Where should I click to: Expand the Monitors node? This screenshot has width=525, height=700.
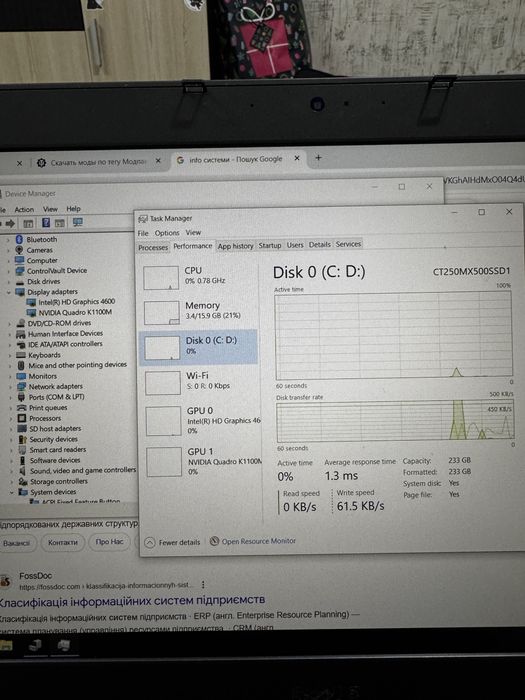10,376
